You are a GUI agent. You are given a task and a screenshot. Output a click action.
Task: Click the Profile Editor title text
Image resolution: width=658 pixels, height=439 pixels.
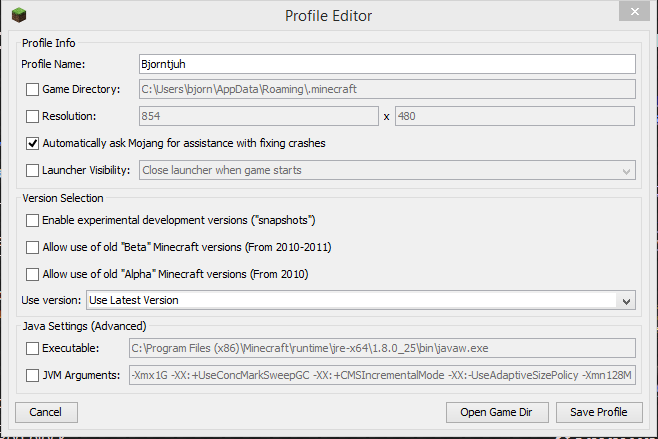pos(329,16)
